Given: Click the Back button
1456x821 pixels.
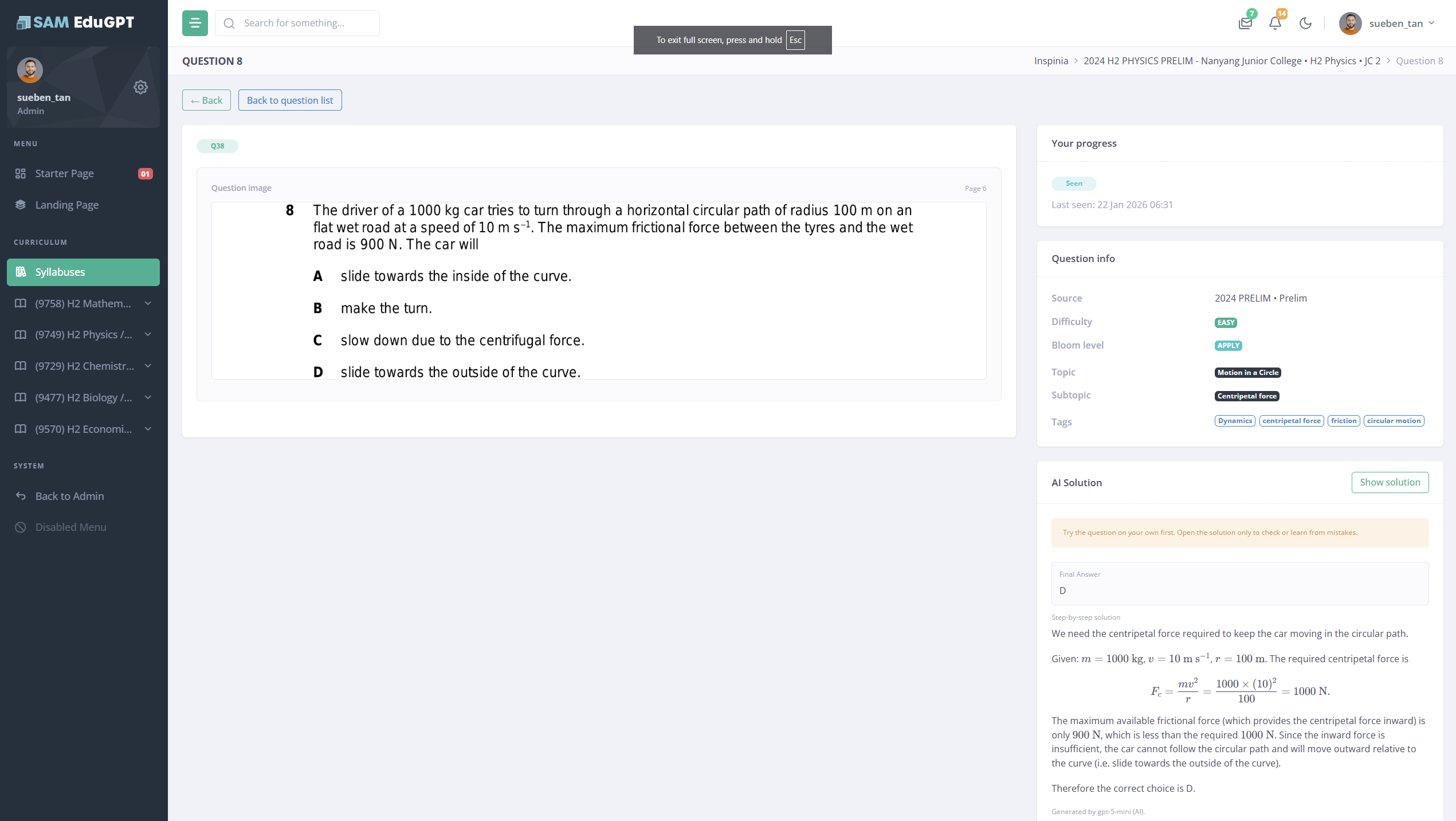Looking at the screenshot, I should (206, 100).
